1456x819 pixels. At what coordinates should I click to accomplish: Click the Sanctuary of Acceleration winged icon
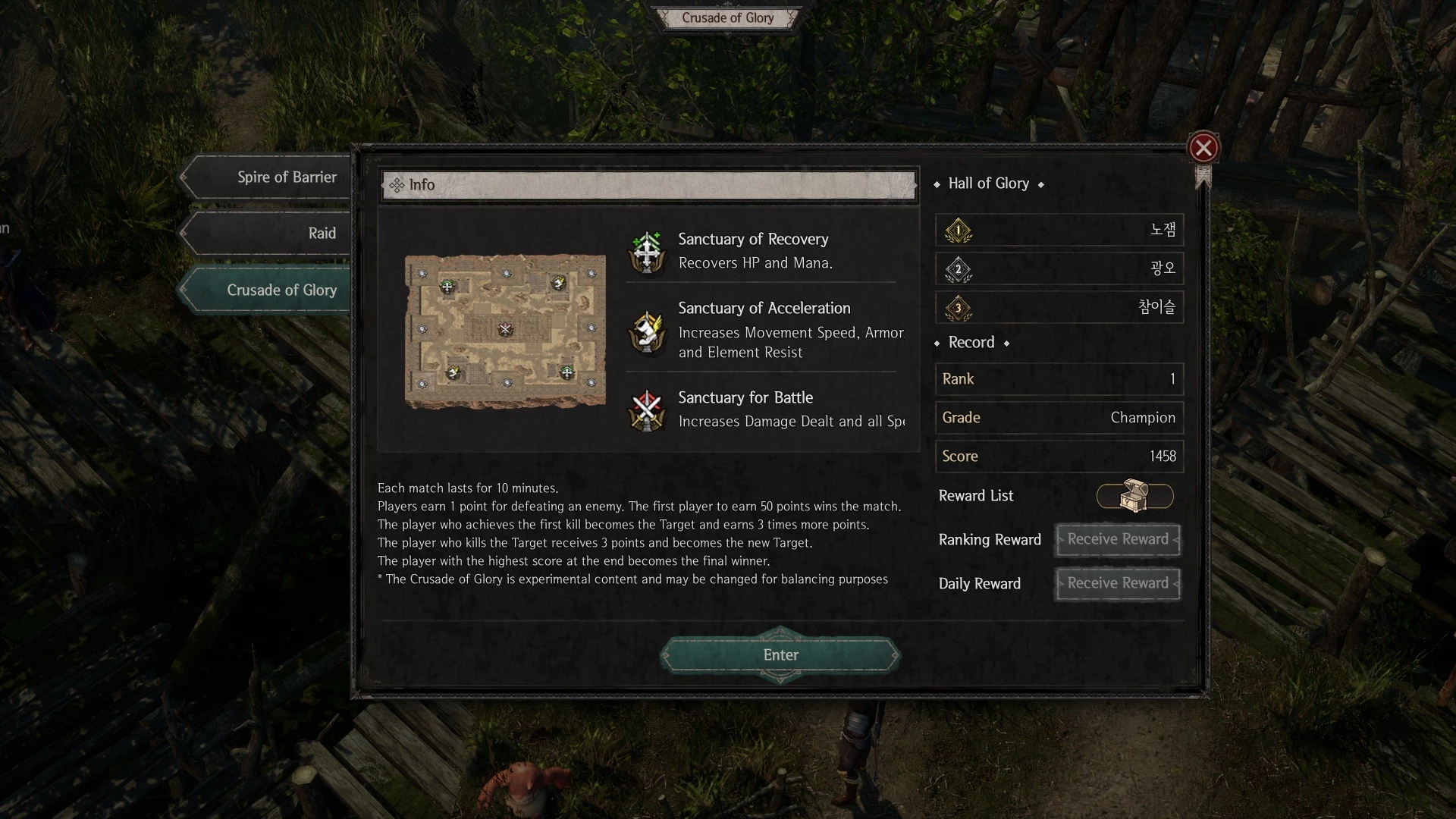point(647,332)
